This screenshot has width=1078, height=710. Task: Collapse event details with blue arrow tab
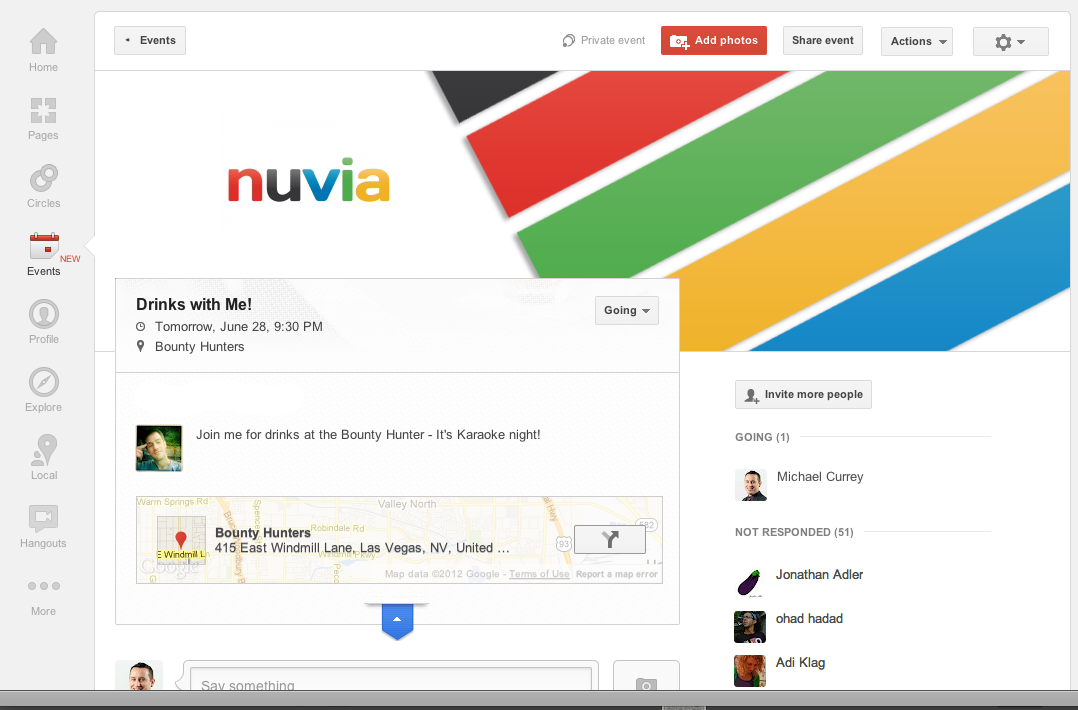pos(397,621)
